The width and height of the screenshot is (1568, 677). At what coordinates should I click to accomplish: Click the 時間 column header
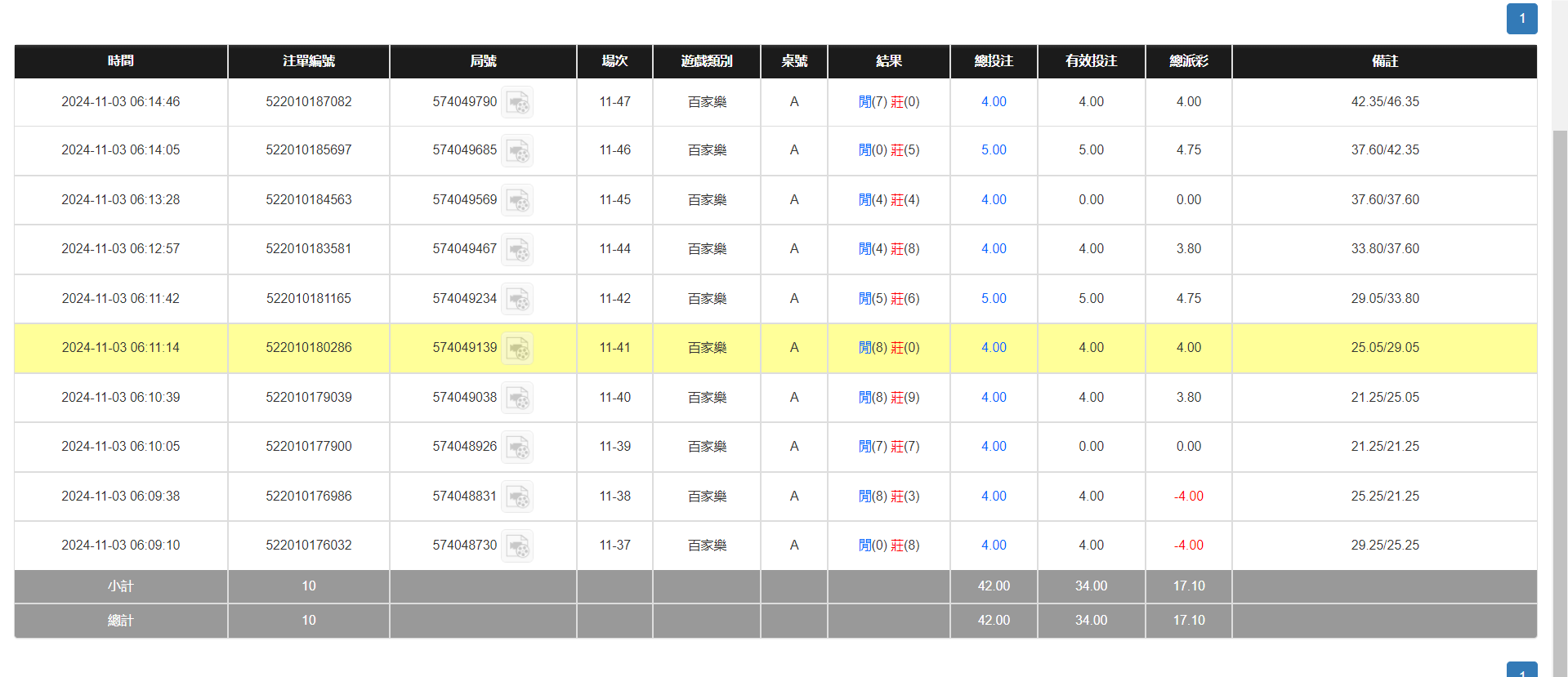point(121,61)
